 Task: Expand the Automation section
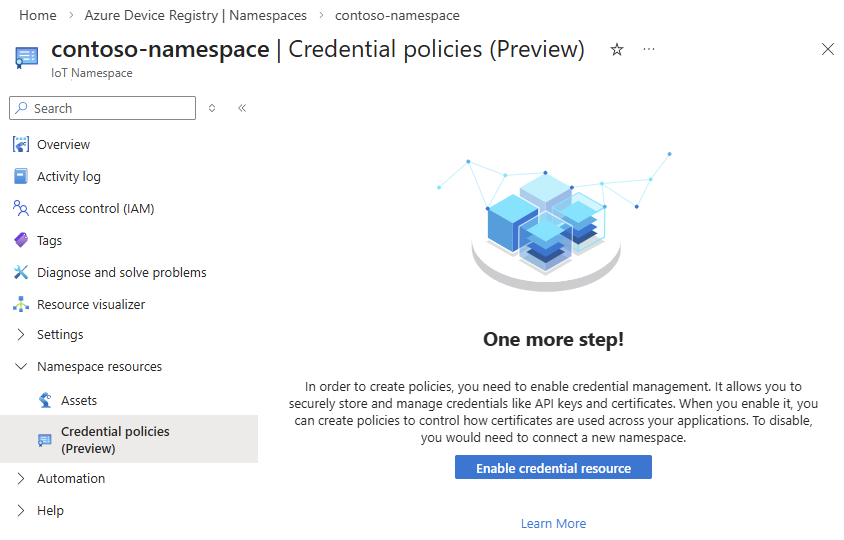[21, 479]
